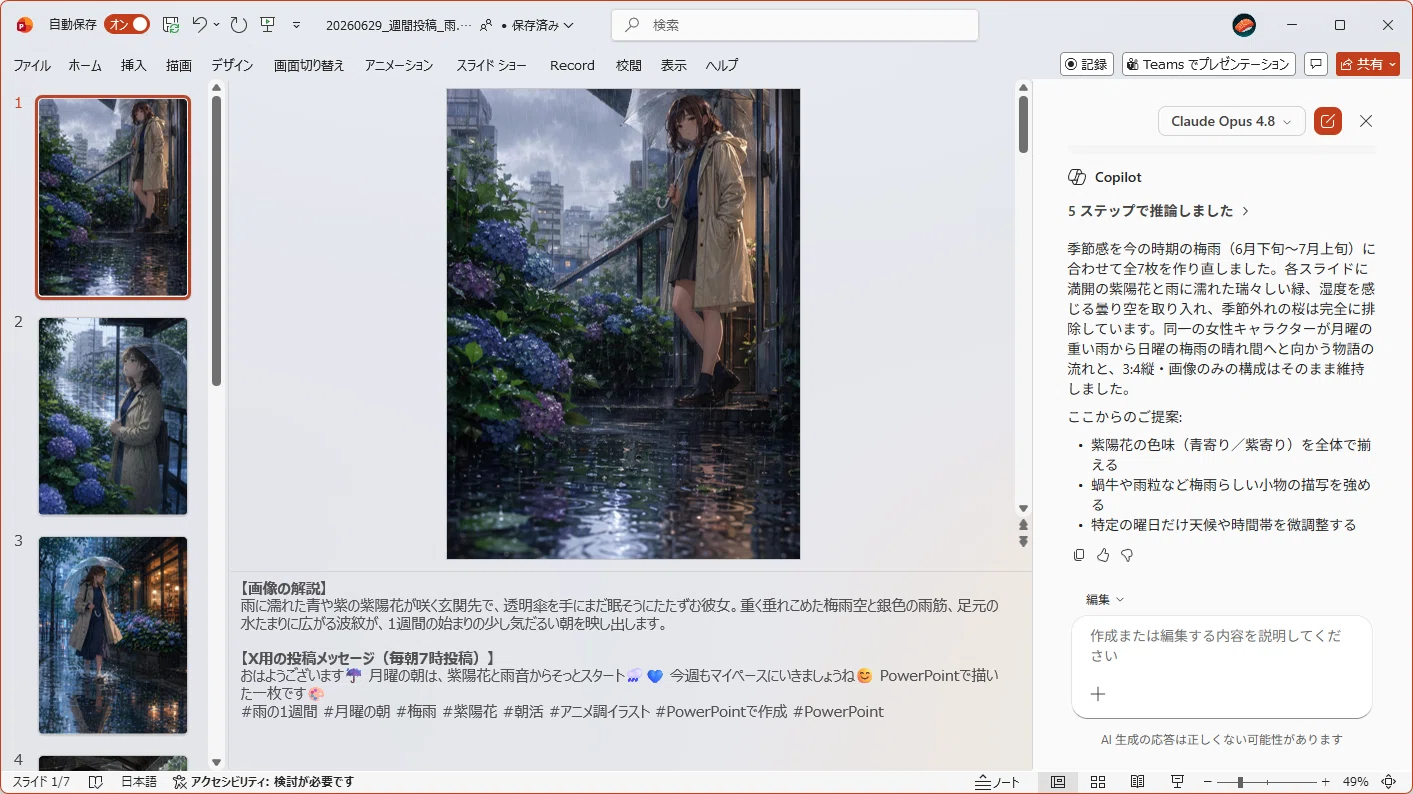Open アクセシビリティ: 検討が必要です checker
Viewport: 1413px width, 794px height.
click(263, 782)
